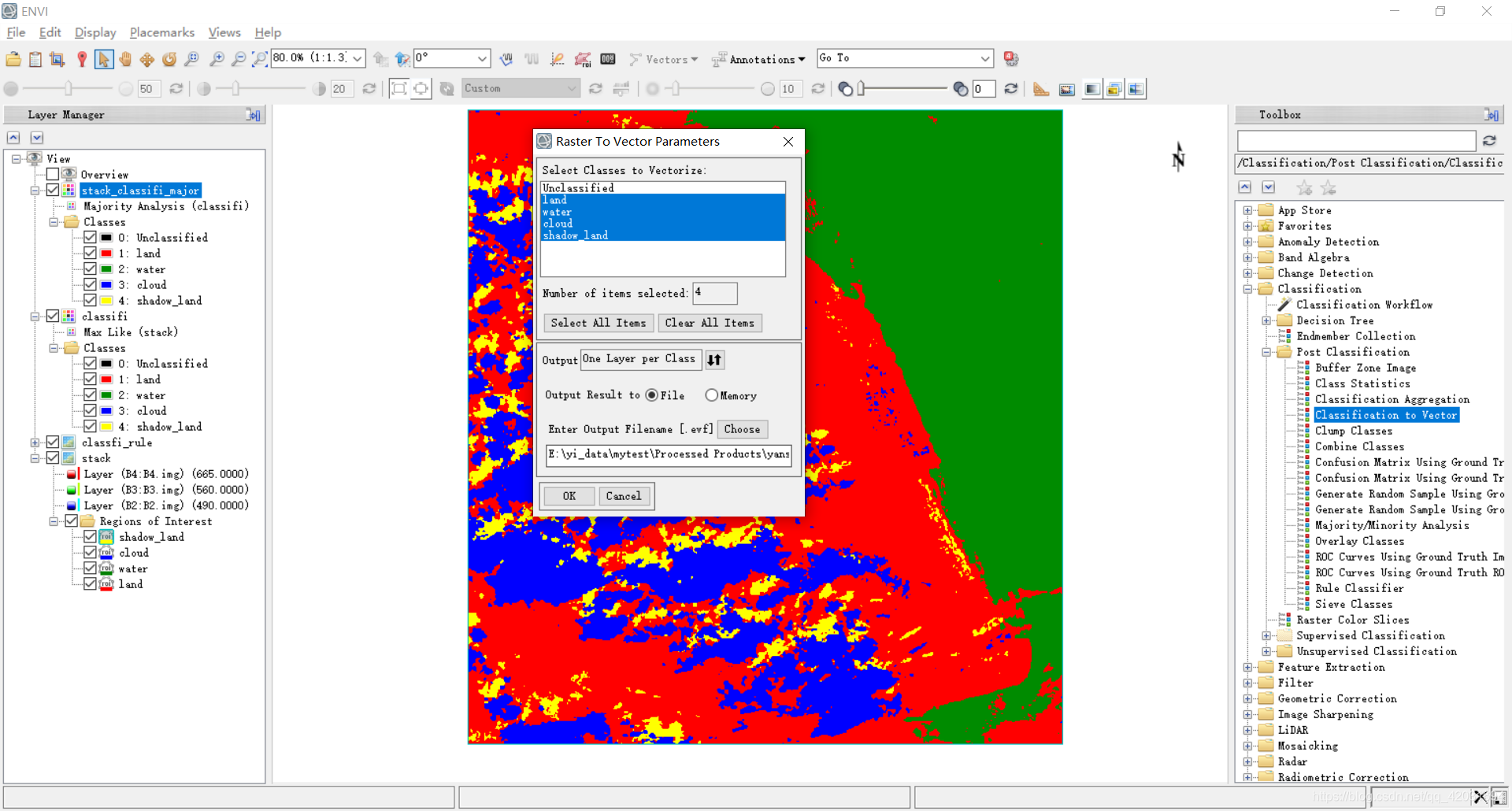Viewport: 1512px width, 811px height.
Task: Click the Select All Items button
Action: click(598, 323)
